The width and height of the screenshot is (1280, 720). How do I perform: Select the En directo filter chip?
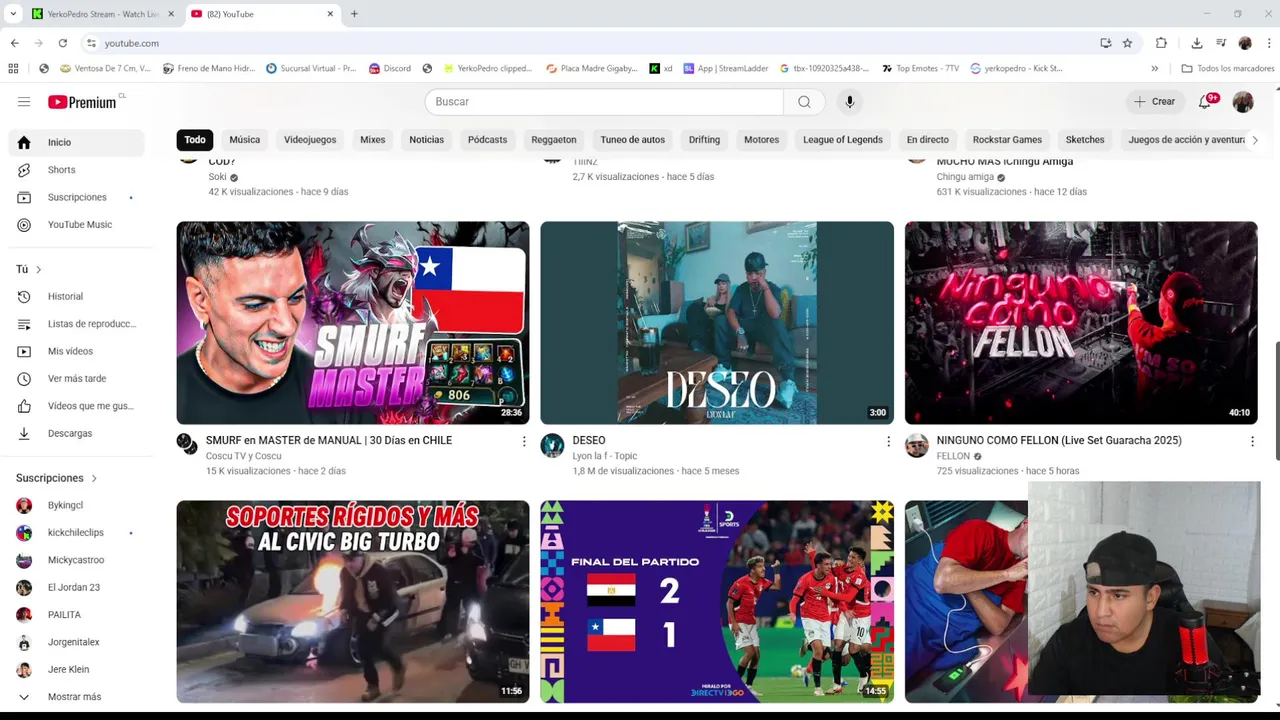tap(928, 140)
